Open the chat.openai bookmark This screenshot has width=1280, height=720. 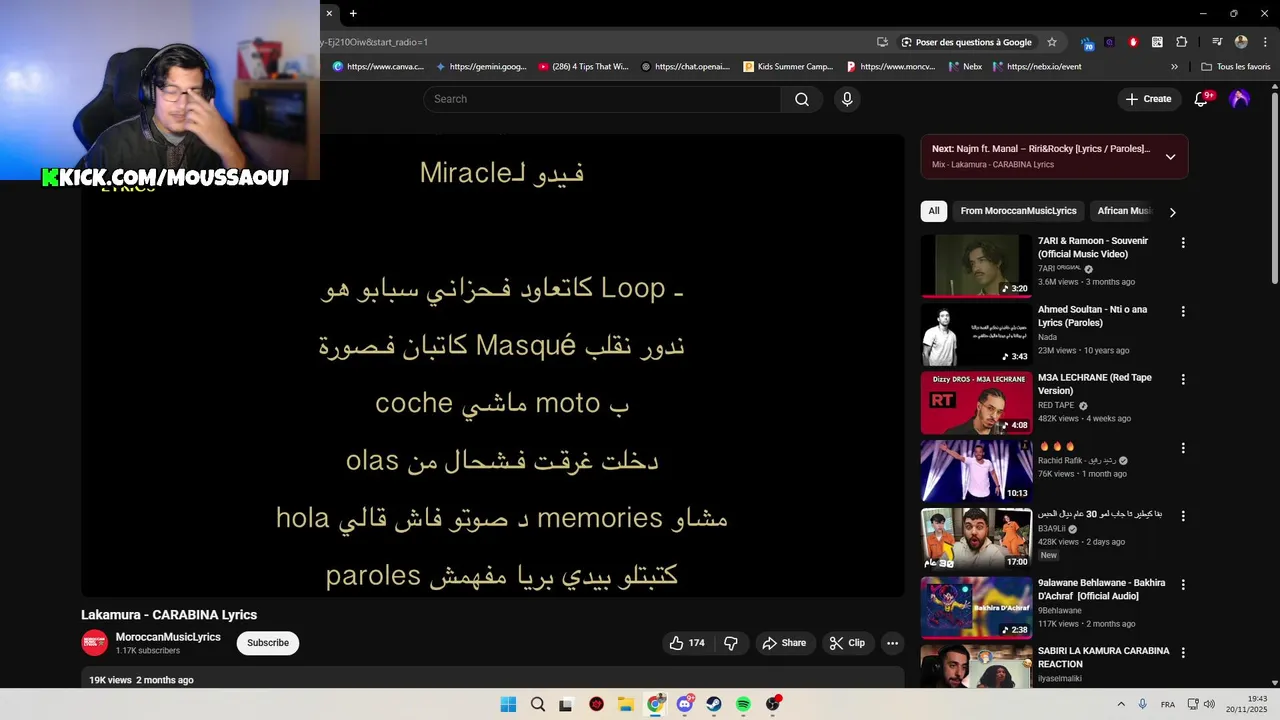coord(686,67)
